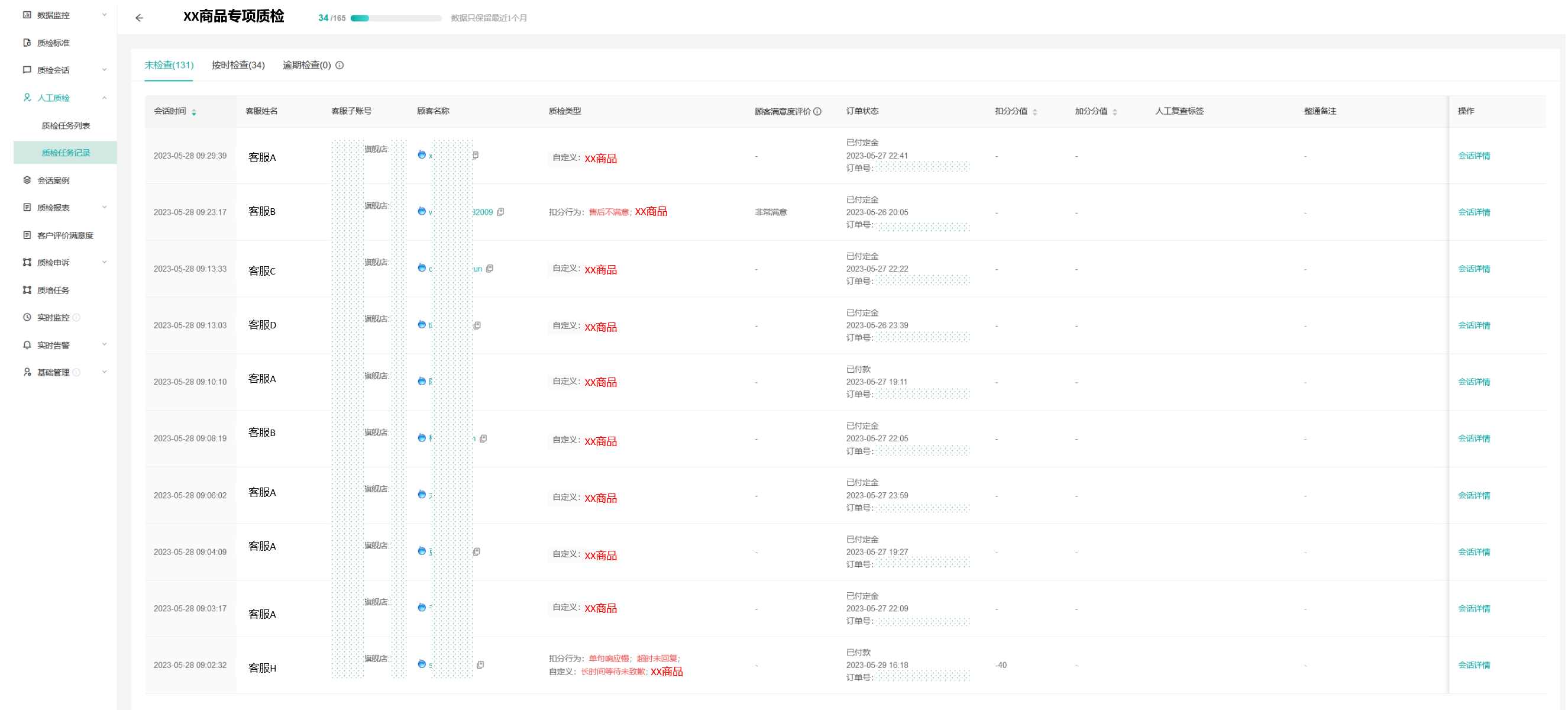The width and height of the screenshot is (1568, 710).
Task: Open 数据监控 sidebar icon
Action: 27,15
